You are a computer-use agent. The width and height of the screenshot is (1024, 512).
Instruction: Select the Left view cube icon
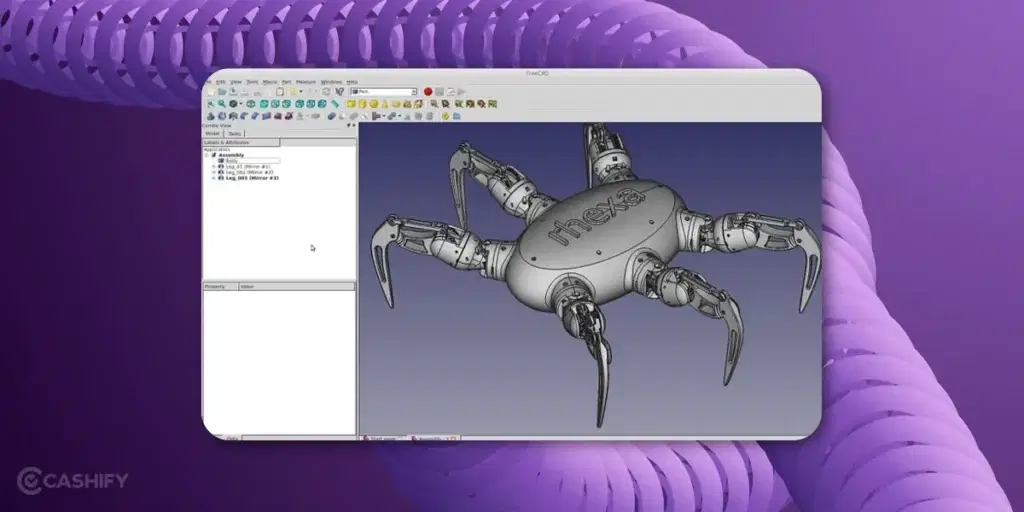coord(322,104)
